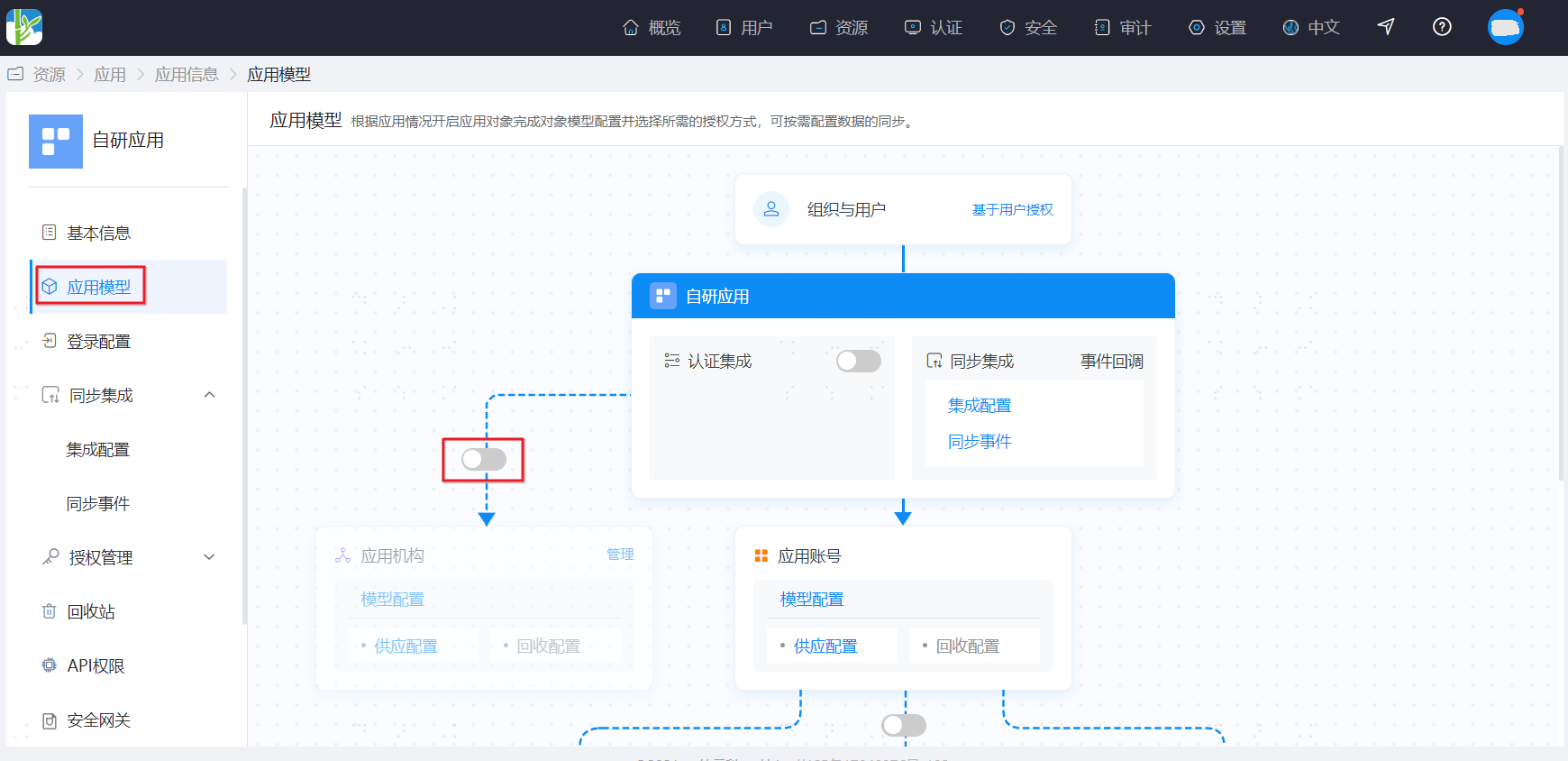Click the paper plane icon in top bar

tap(1386, 27)
